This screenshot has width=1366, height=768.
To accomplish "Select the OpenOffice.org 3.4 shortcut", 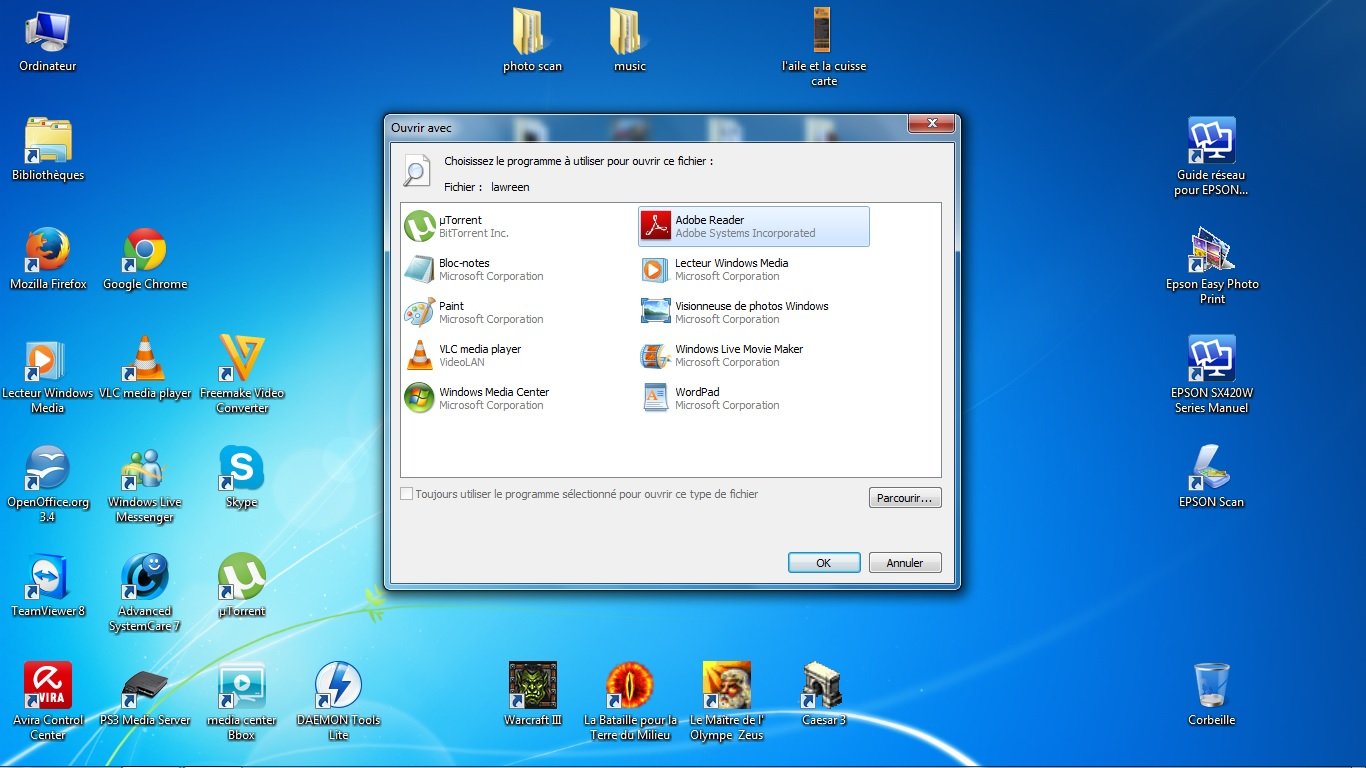I will pos(47,484).
